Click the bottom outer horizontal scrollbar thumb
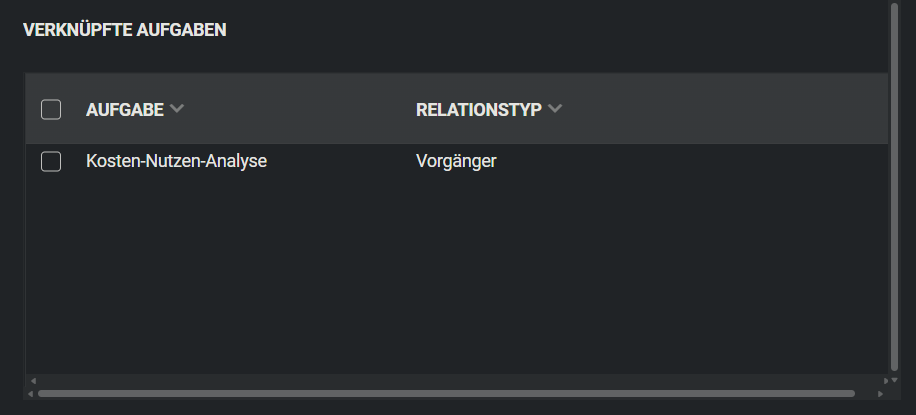The height and width of the screenshot is (415, 916). [x=445, y=394]
